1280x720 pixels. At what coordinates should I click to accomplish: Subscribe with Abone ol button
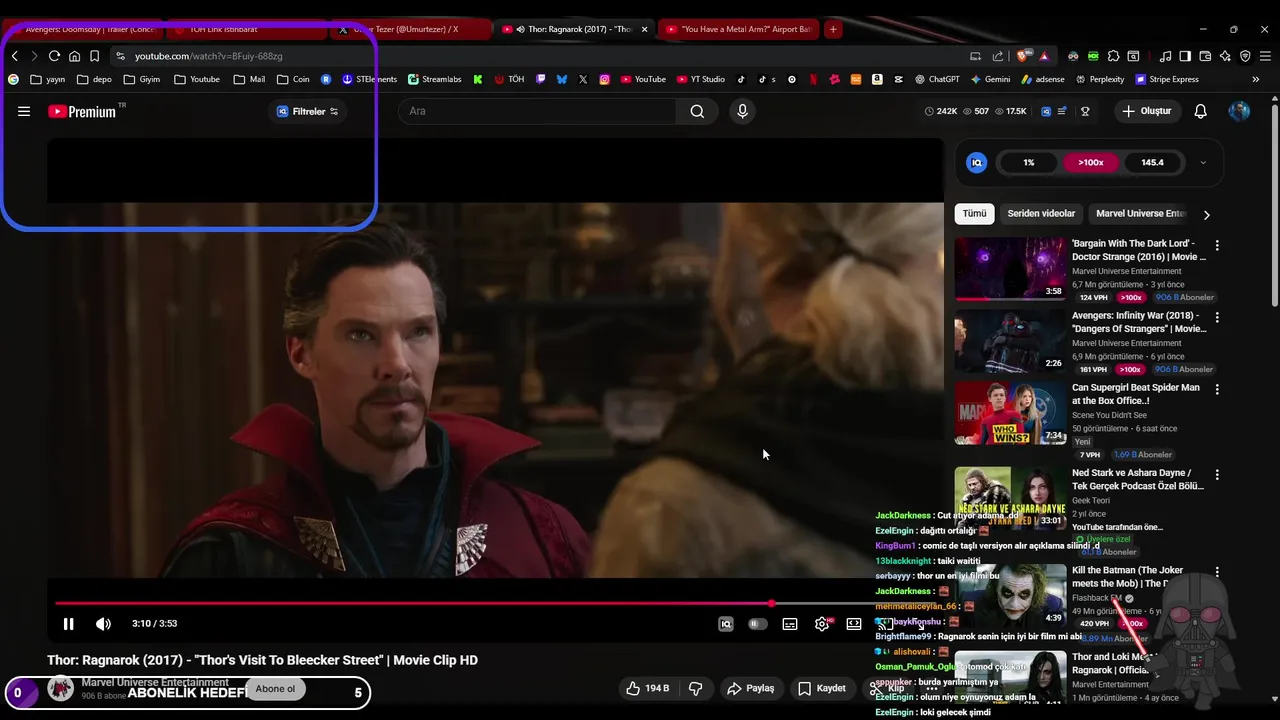click(276, 689)
